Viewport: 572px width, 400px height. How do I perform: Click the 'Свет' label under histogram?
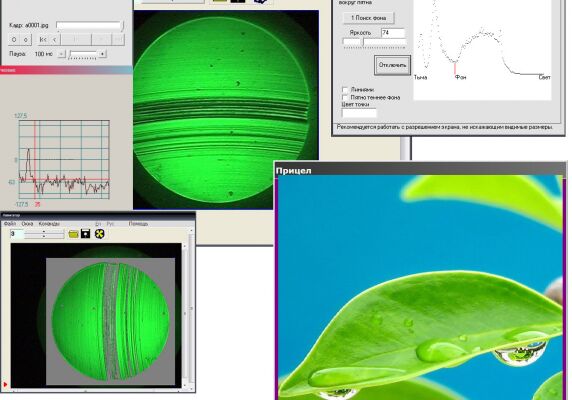pyautogui.click(x=544, y=77)
